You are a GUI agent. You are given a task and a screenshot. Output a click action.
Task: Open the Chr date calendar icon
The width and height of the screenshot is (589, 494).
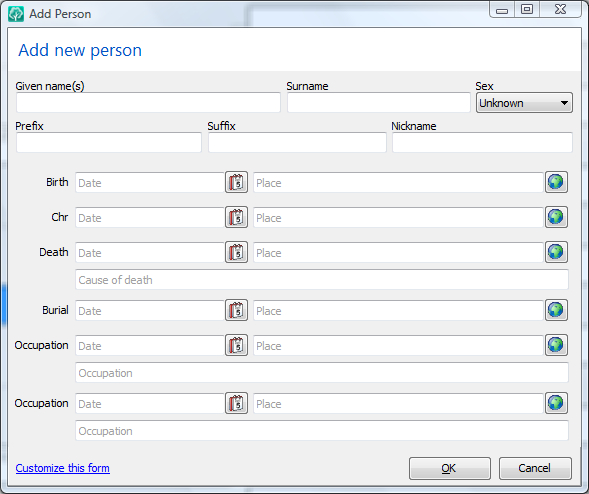click(236, 217)
